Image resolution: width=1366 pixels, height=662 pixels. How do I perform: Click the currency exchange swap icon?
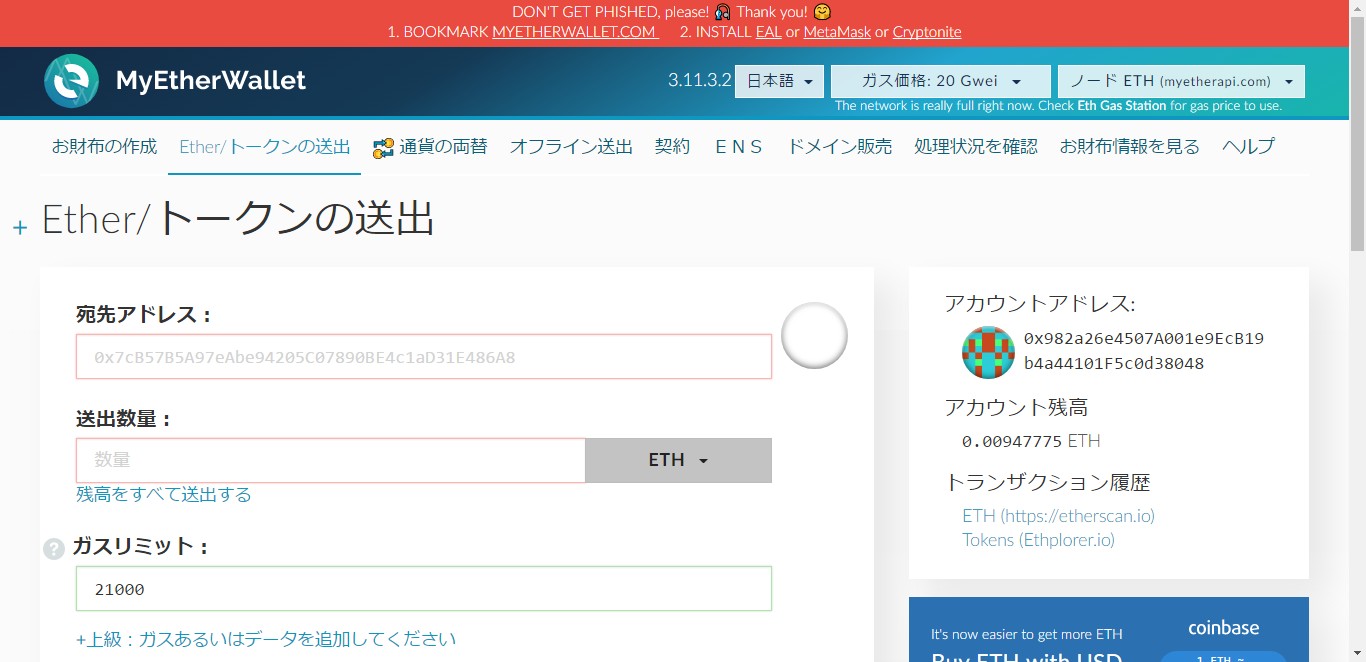[x=383, y=148]
